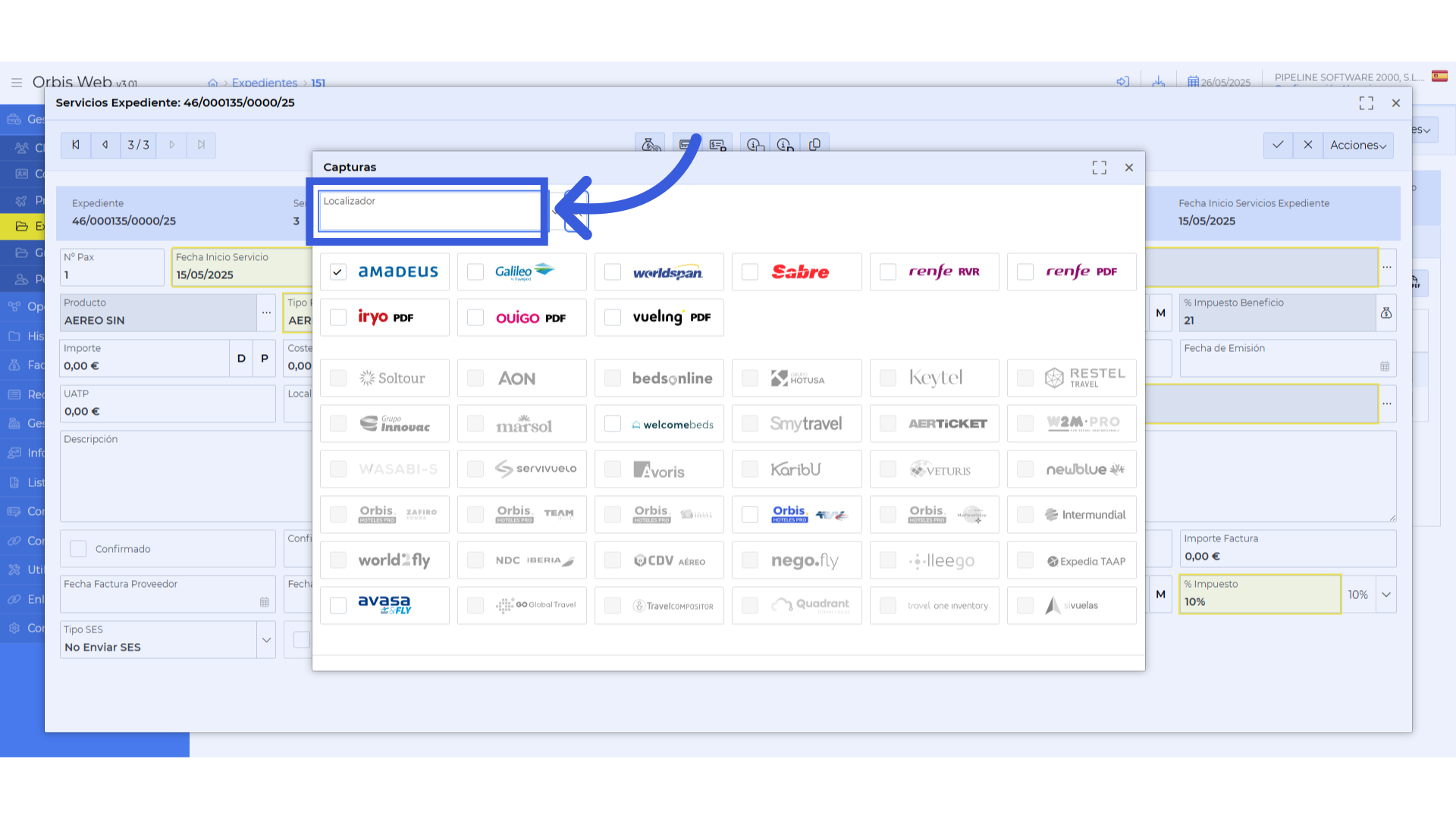Screen dimensions: 1456x819
Task: Click the 151 breadcrumb link
Action: coord(318,83)
